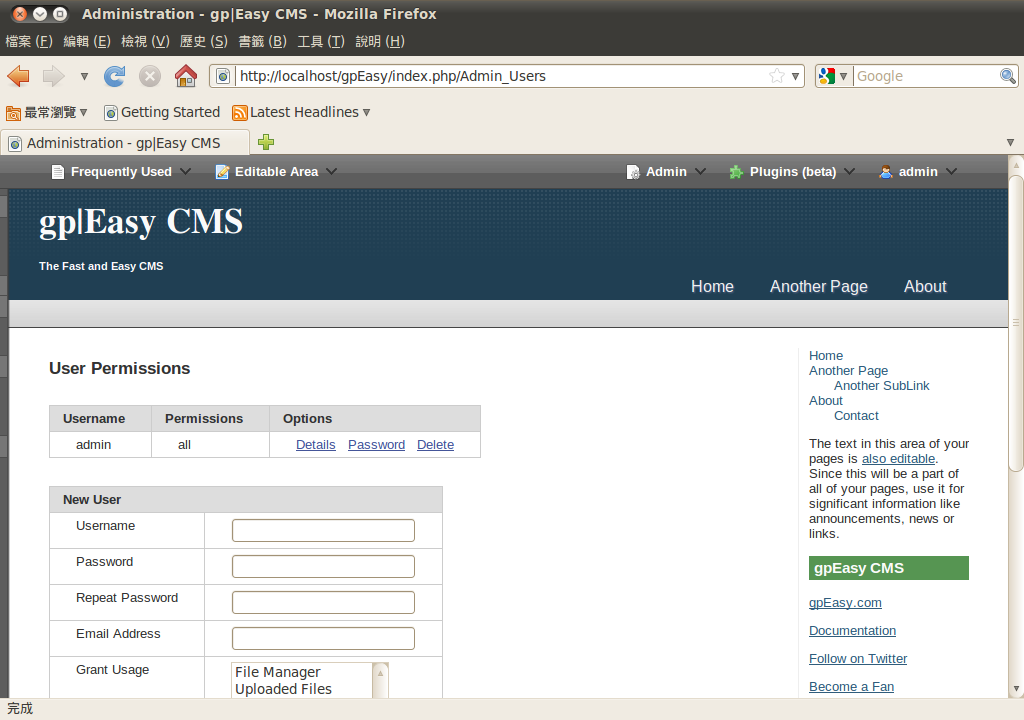The width and height of the screenshot is (1024, 720).
Task: Open the Documentation link
Action: (852, 630)
